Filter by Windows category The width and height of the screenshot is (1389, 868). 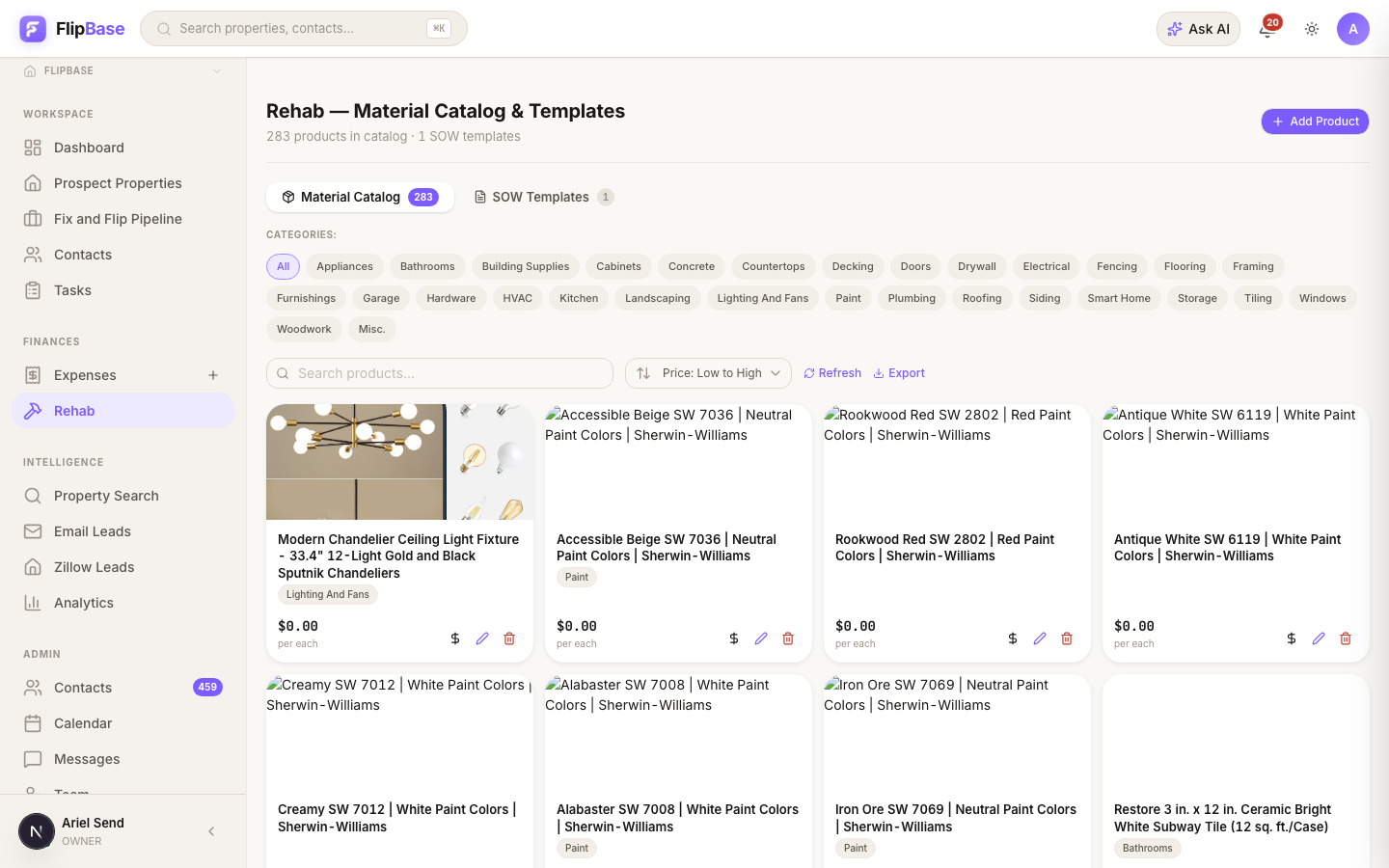pyautogui.click(x=1322, y=298)
